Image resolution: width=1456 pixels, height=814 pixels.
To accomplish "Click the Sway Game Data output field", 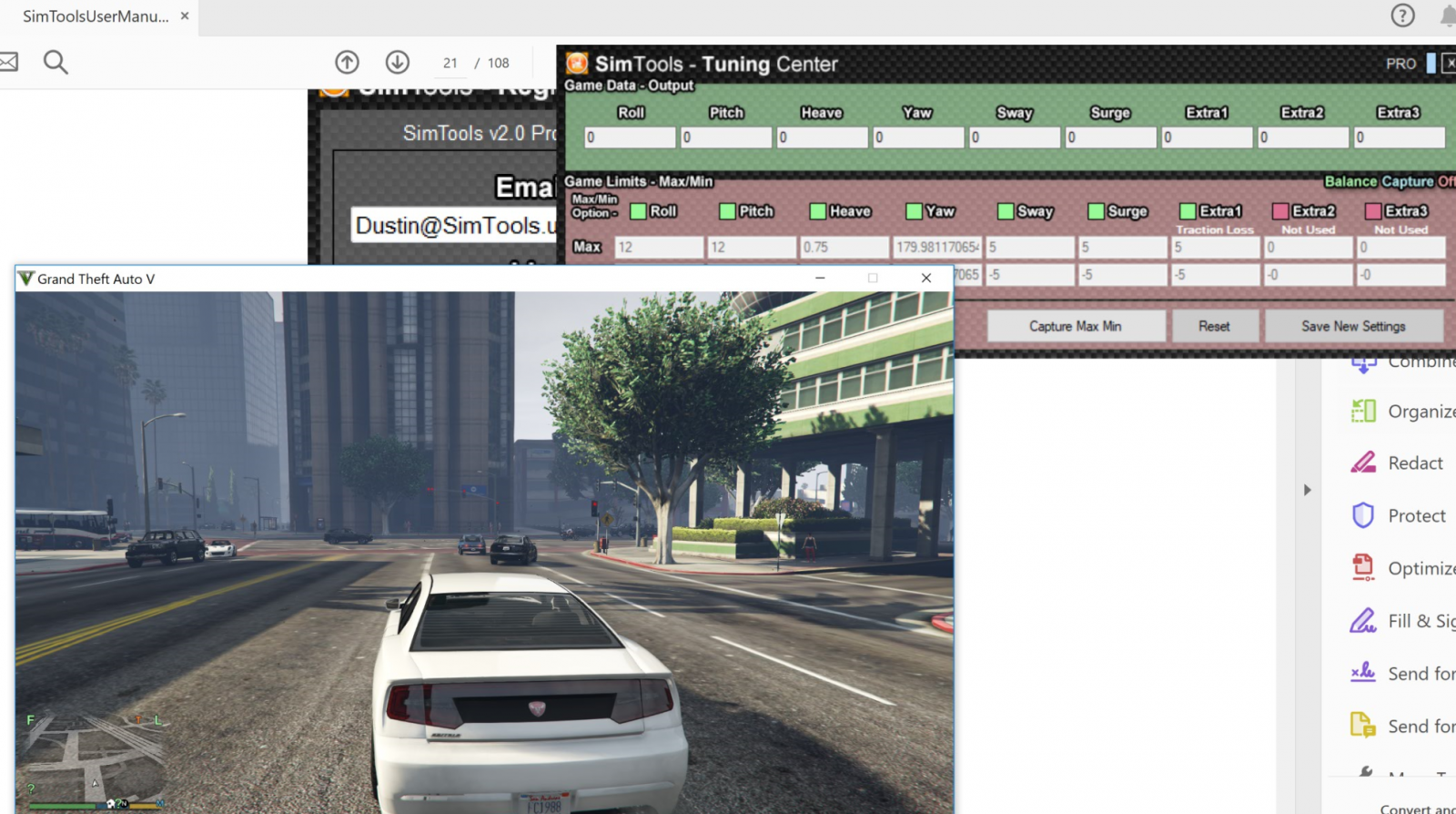I will (1015, 137).
